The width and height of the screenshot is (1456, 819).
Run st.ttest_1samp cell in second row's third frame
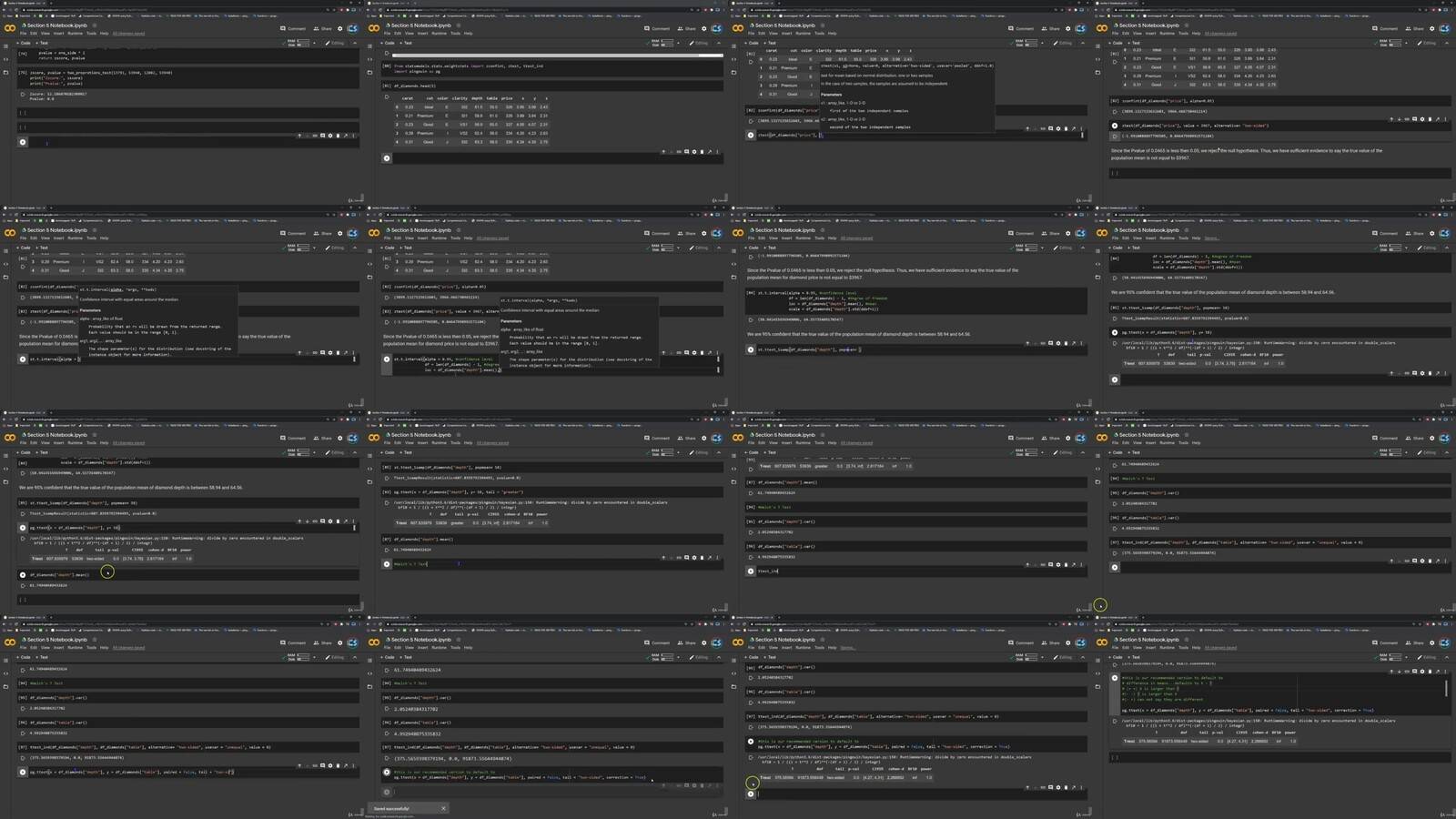coord(751,349)
